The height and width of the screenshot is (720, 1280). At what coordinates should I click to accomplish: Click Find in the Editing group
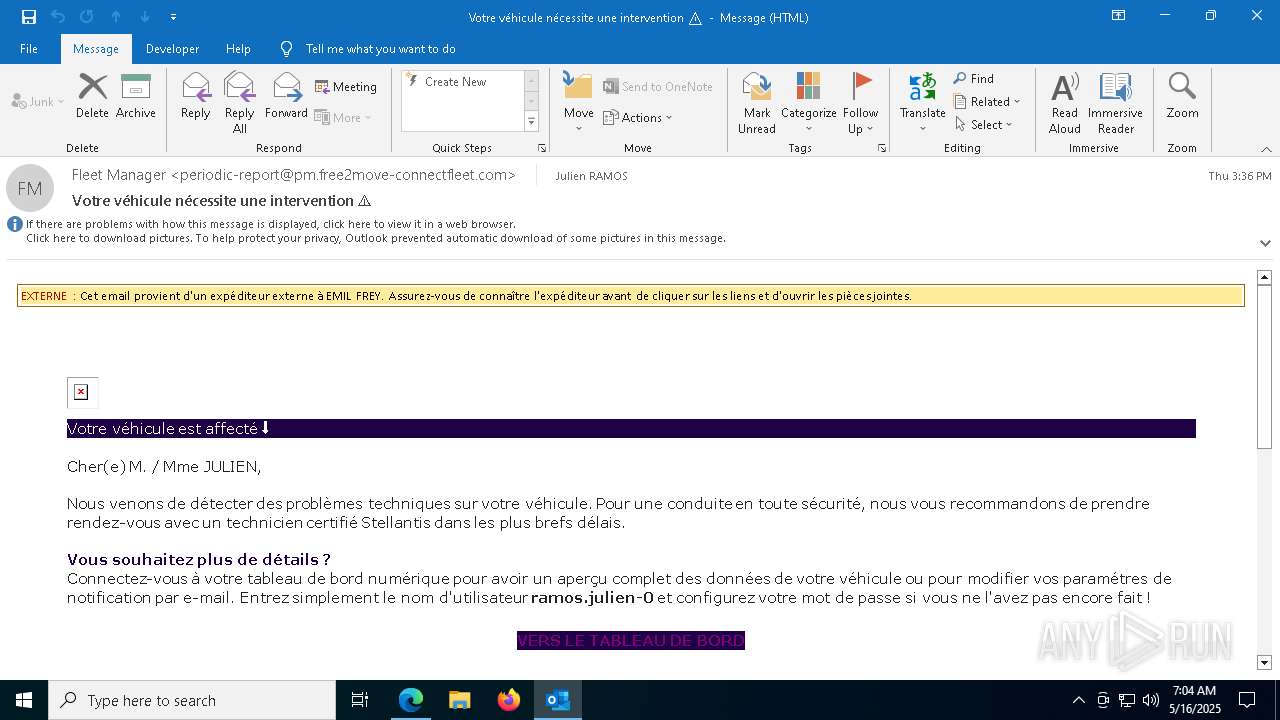(x=974, y=78)
